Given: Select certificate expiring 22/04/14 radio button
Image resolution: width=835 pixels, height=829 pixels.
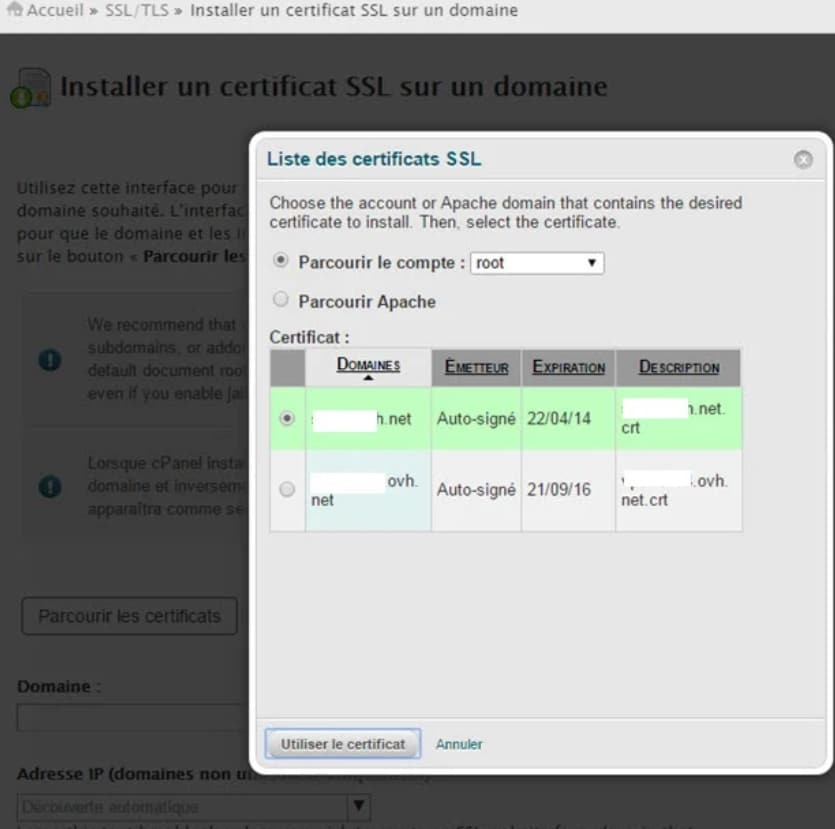Looking at the screenshot, I should 287,418.
